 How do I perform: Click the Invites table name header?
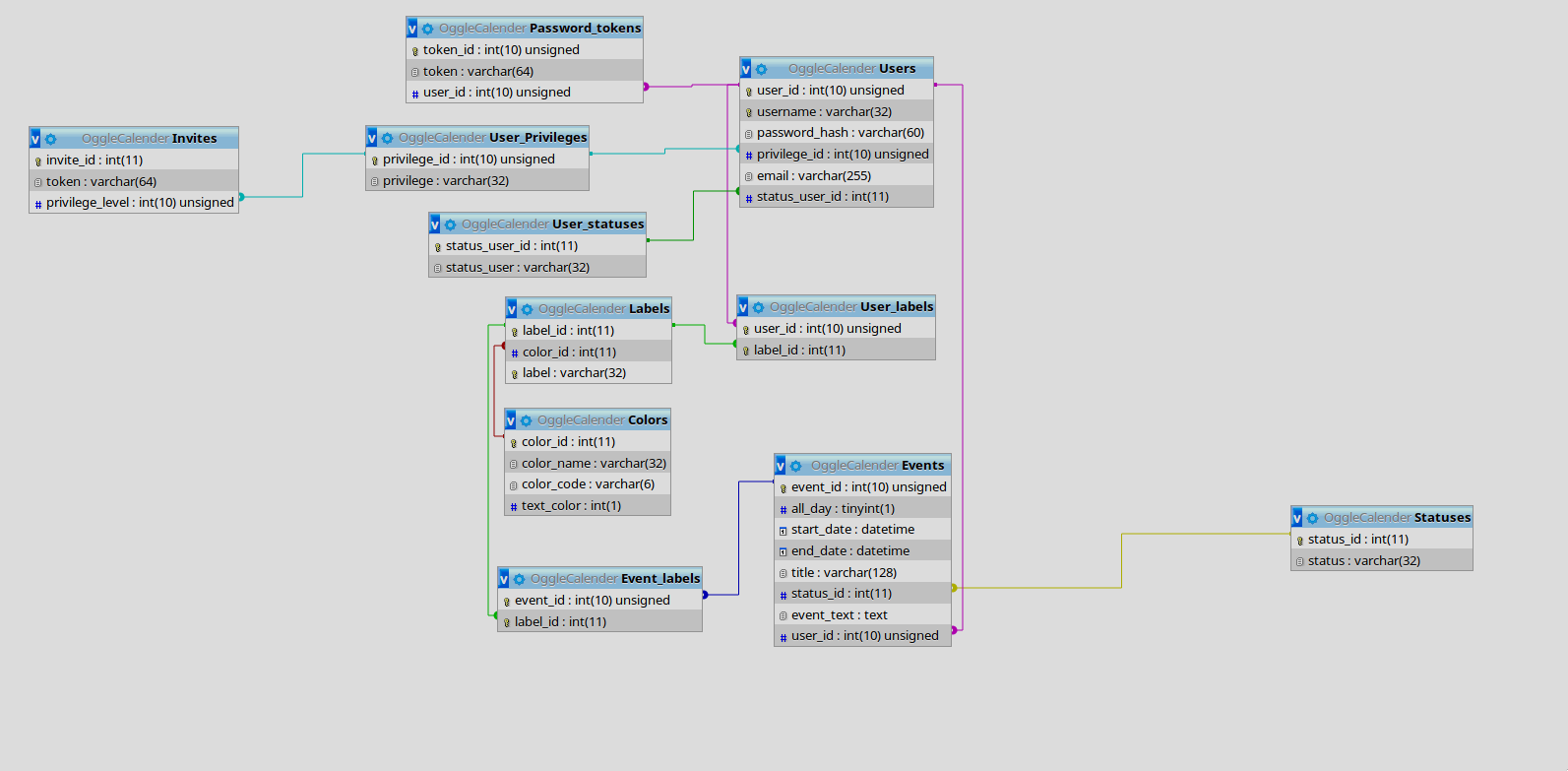coord(194,139)
